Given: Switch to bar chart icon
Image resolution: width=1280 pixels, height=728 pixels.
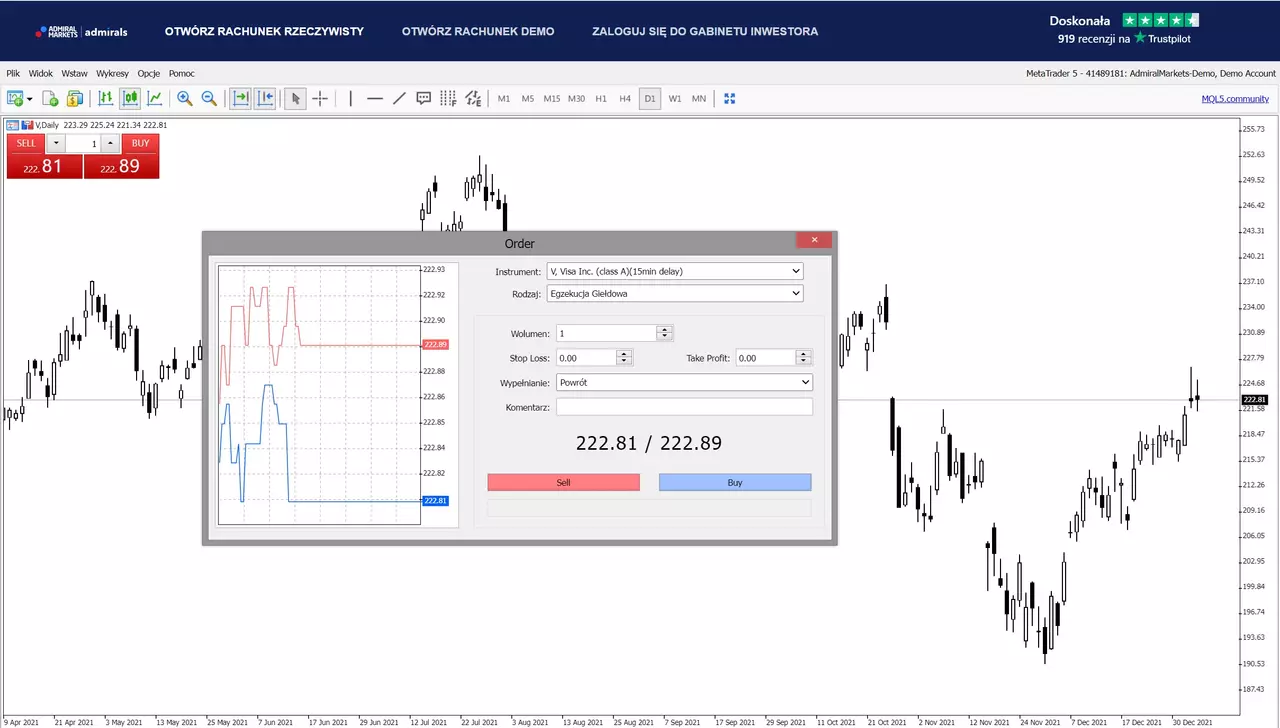Looking at the screenshot, I should coord(106,98).
